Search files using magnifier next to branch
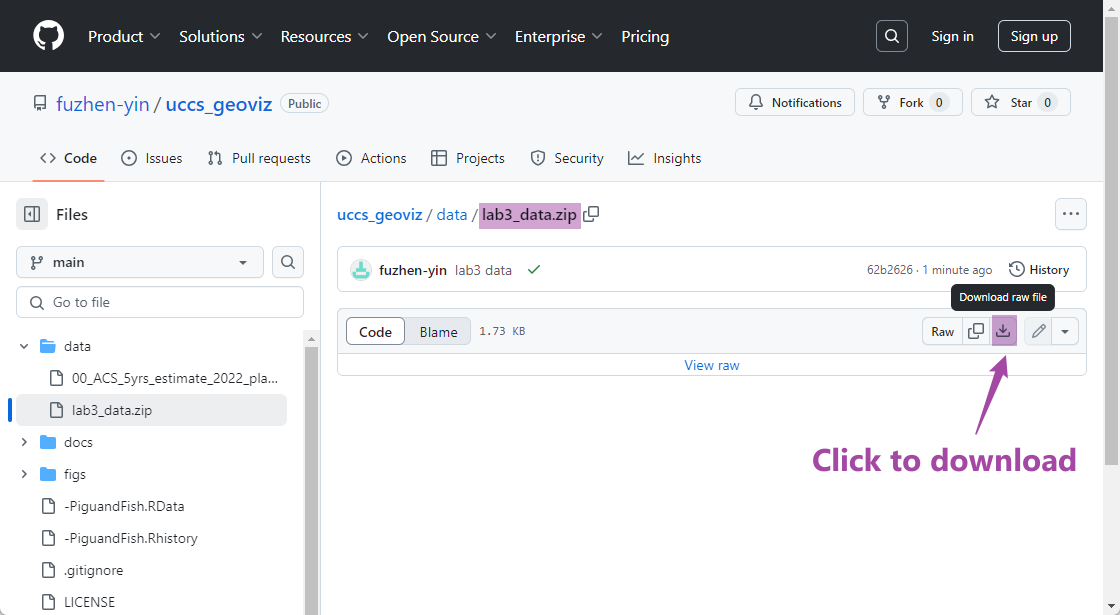This screenshot has height=615, width=1120. click(288, 262)
